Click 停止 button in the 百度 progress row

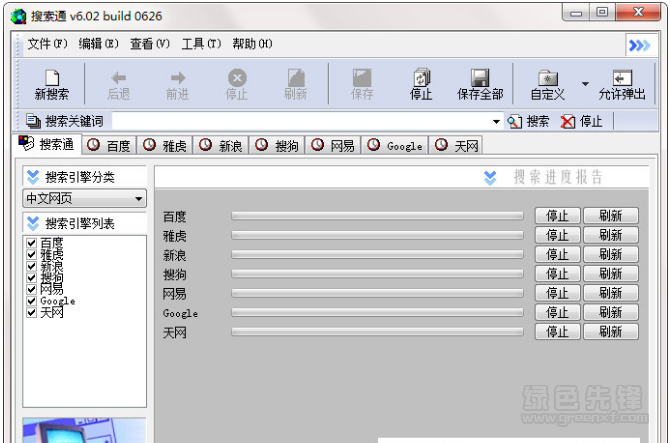pos(558,216)
